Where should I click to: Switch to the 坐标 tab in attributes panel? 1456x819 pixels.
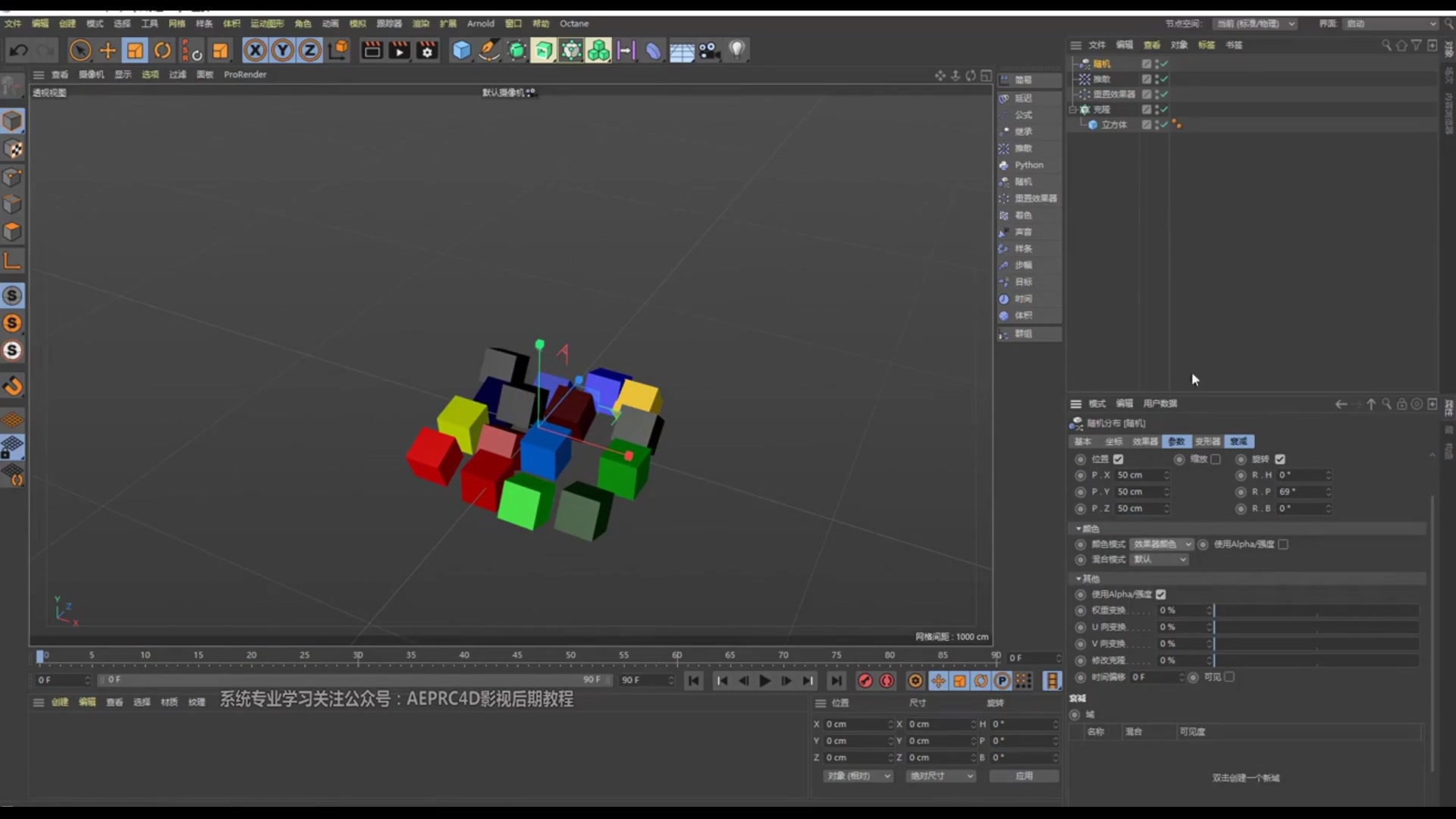[x=1113, y=441]
